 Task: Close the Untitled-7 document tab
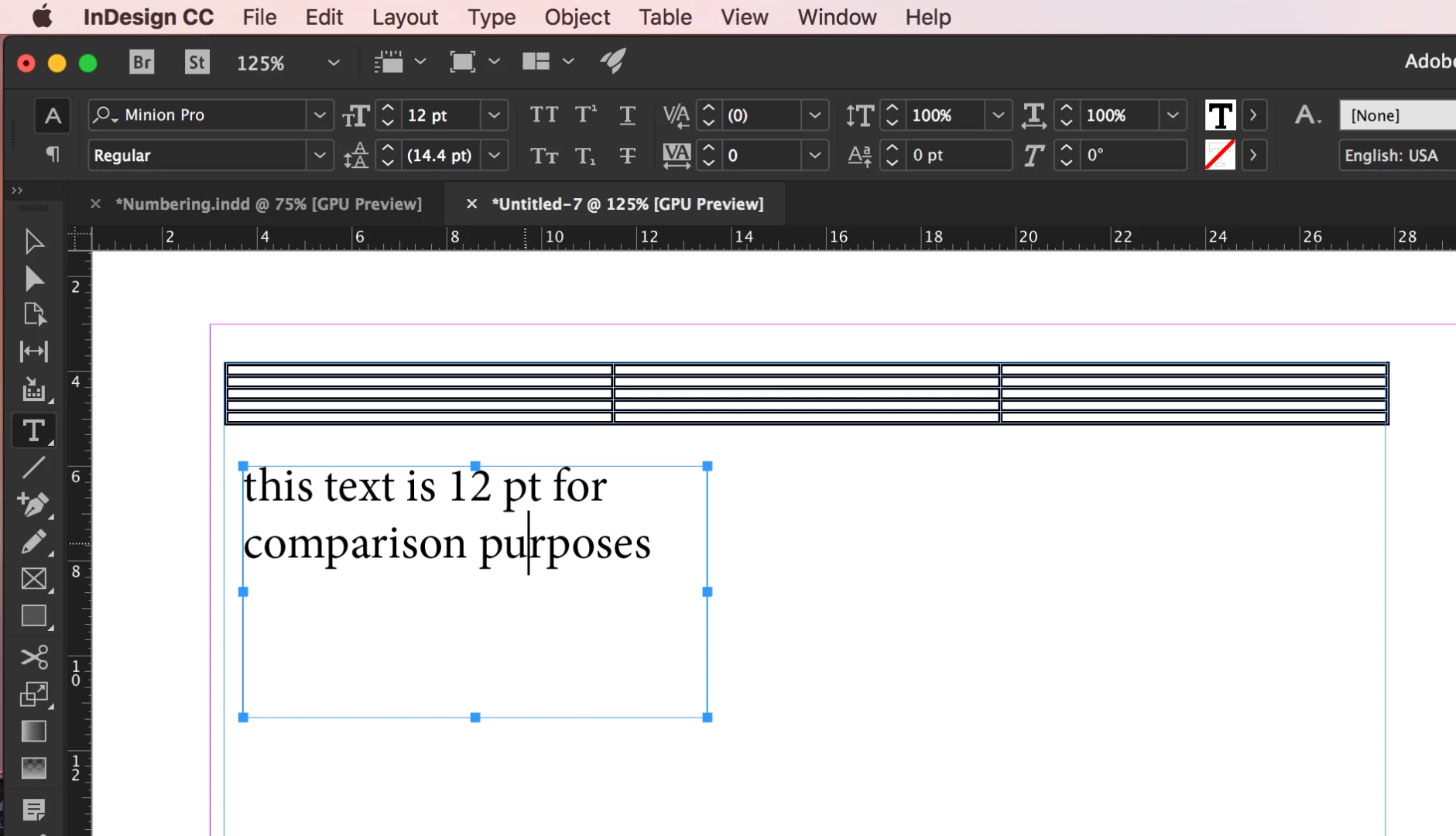tap(471, 204)
